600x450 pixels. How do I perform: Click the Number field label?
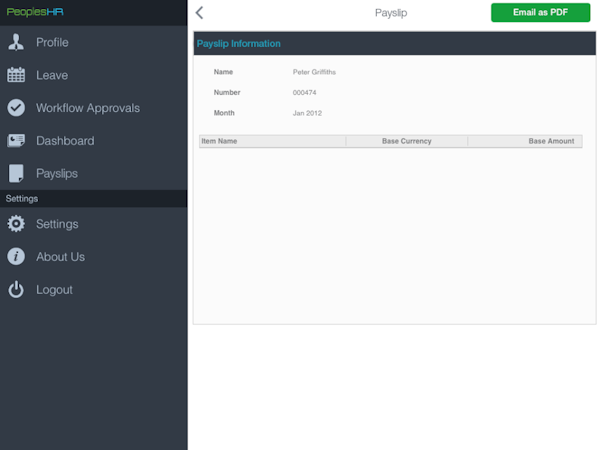coord(227,93)
